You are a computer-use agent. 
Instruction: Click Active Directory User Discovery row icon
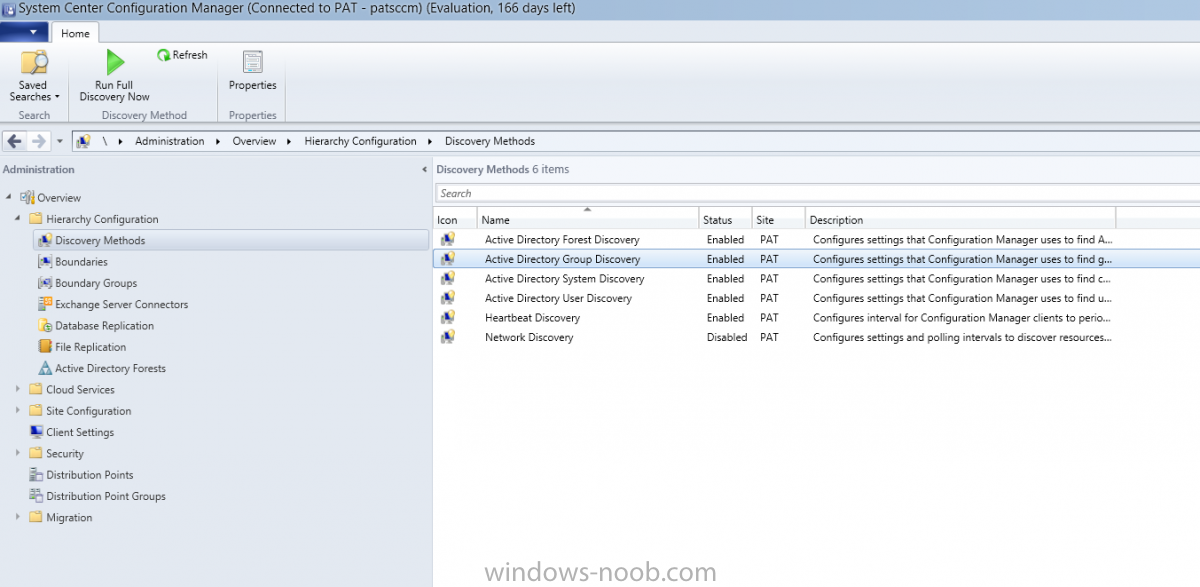(x=448, y=298)
